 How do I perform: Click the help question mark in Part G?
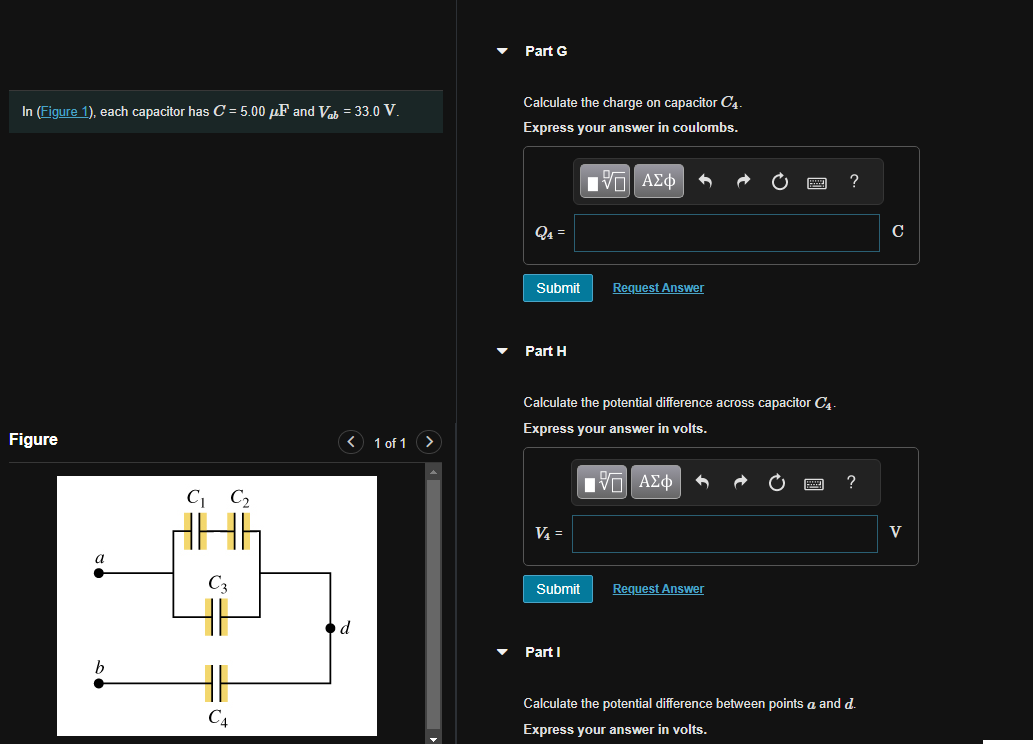853,181
